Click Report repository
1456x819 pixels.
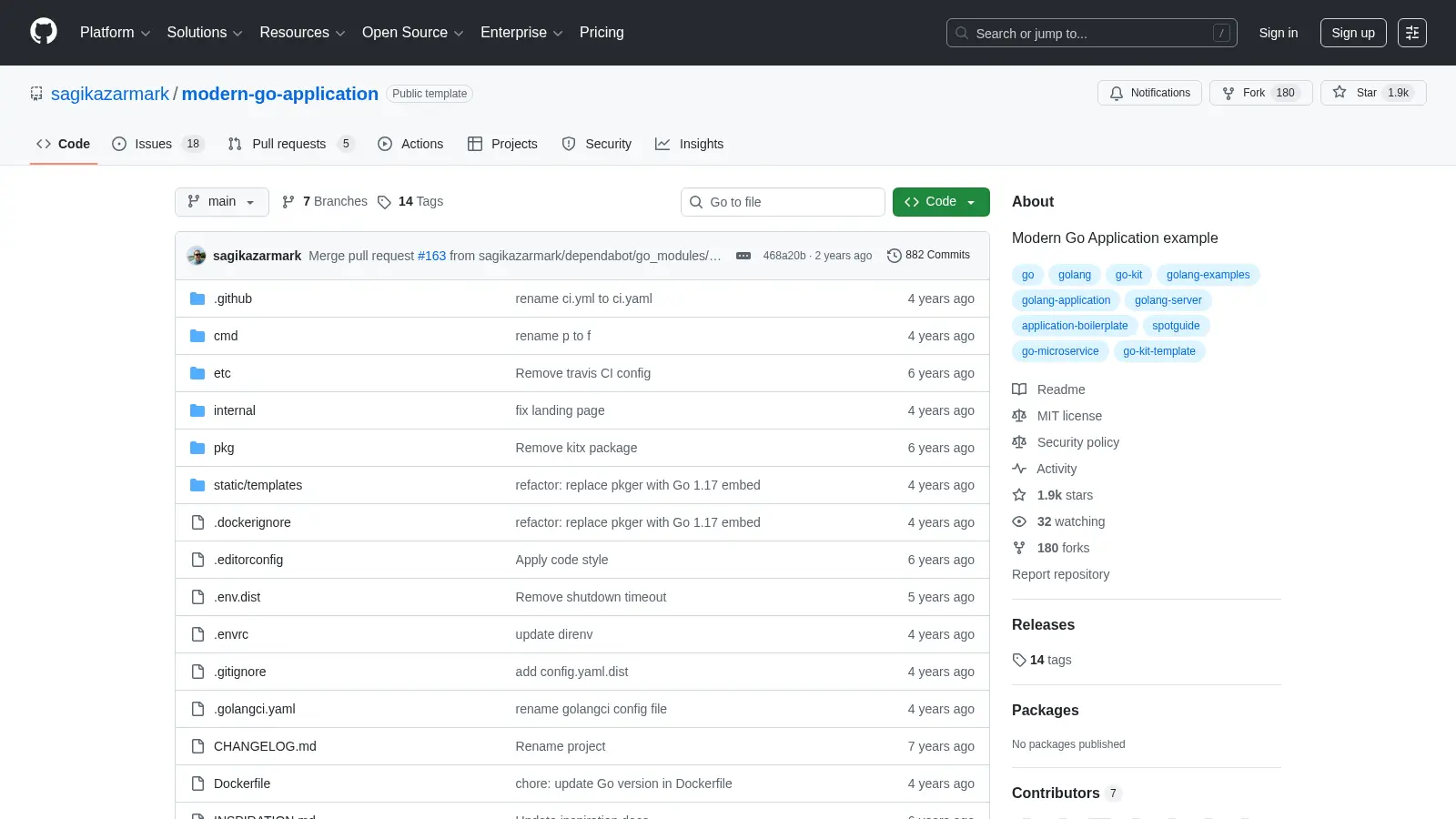coord(1060,574)
